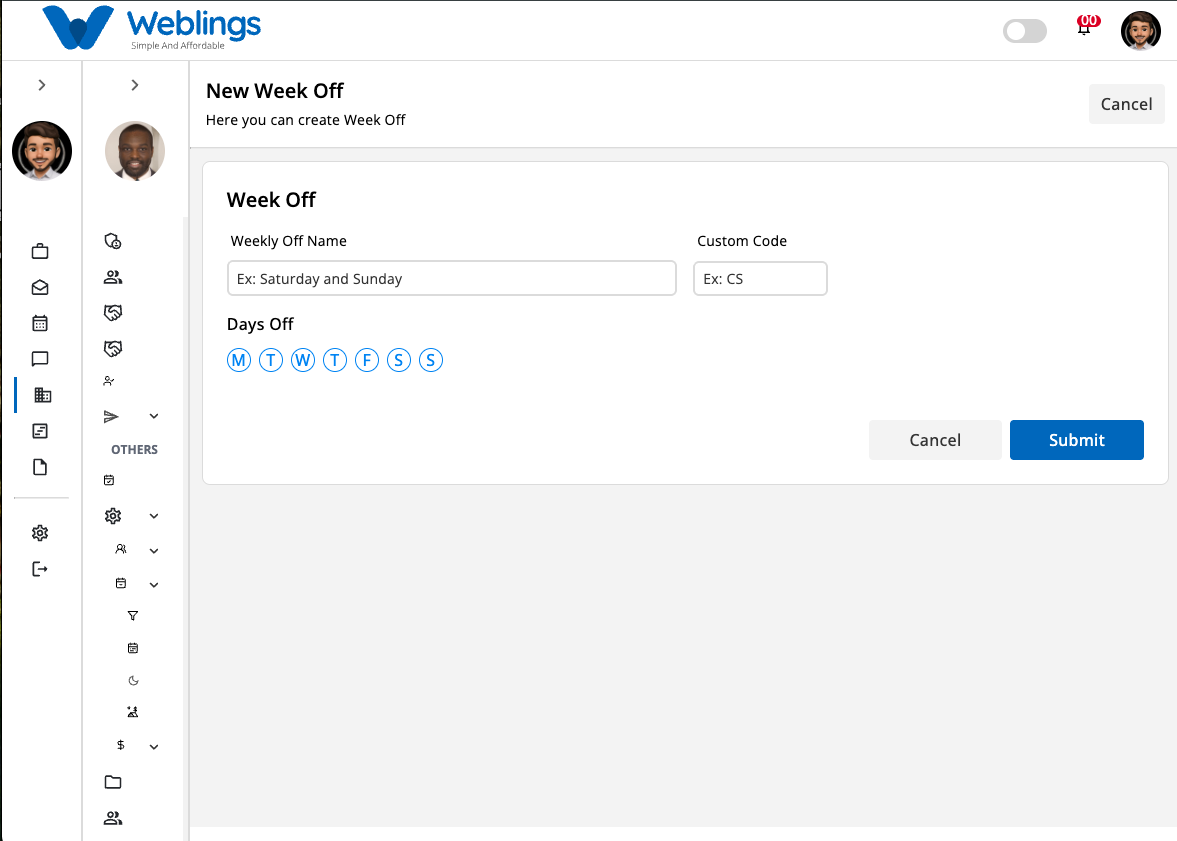This screenshot has height=841, width=1177.
Task: Open the folder icon in the submenu
Action: click(x=113, y=782)
